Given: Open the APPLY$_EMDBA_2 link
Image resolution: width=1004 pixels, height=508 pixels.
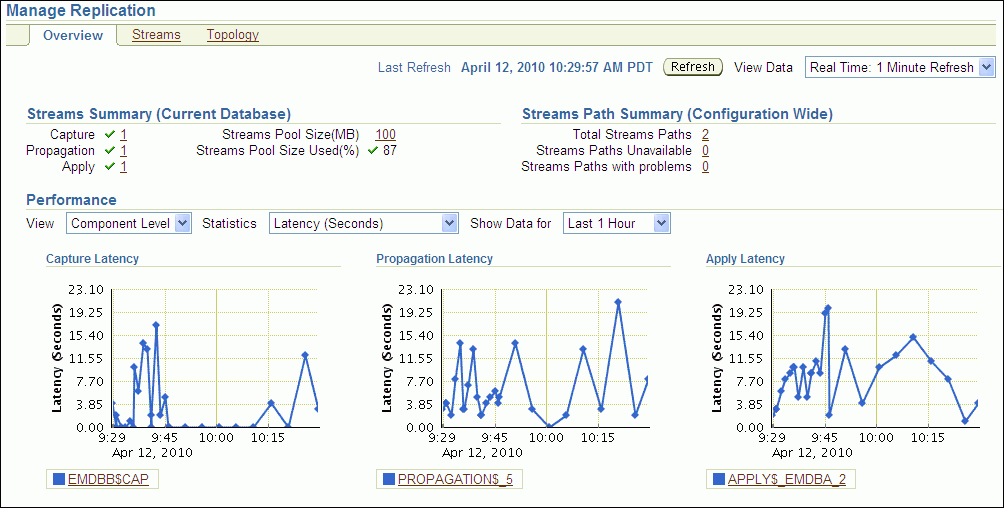Looking at the screenshot, I should point(787,480).
